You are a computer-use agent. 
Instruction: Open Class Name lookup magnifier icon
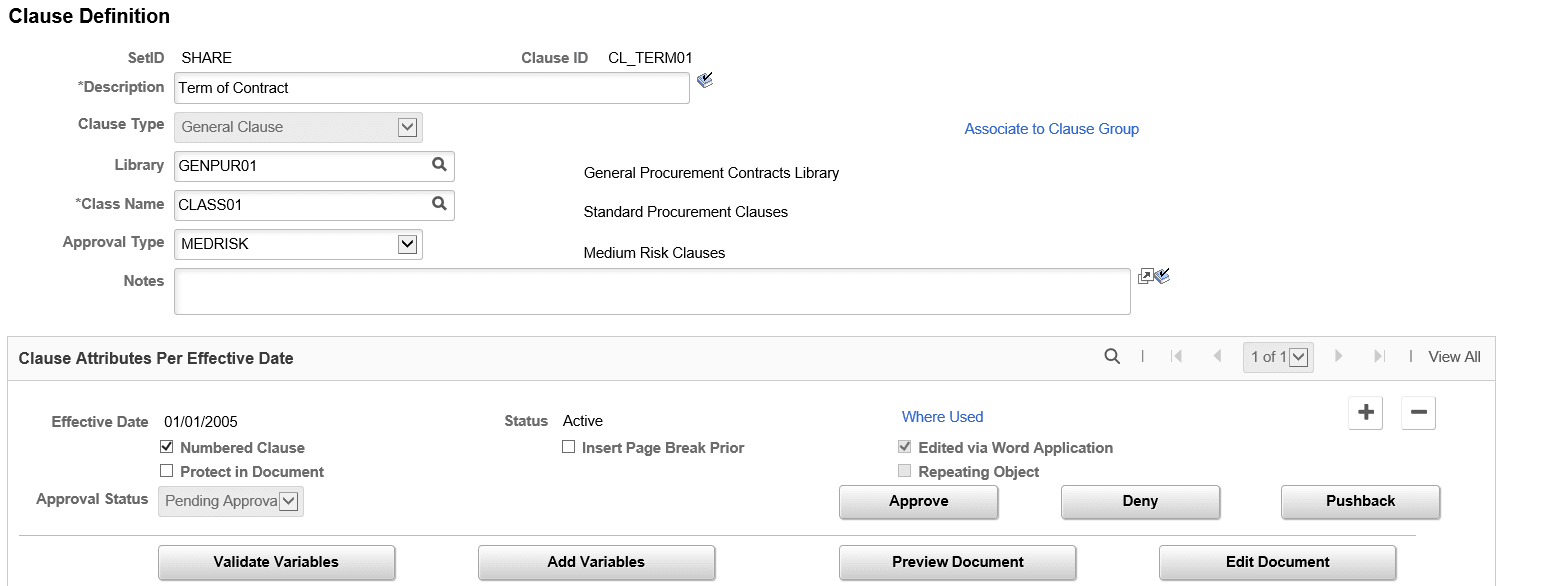point(439,204)
